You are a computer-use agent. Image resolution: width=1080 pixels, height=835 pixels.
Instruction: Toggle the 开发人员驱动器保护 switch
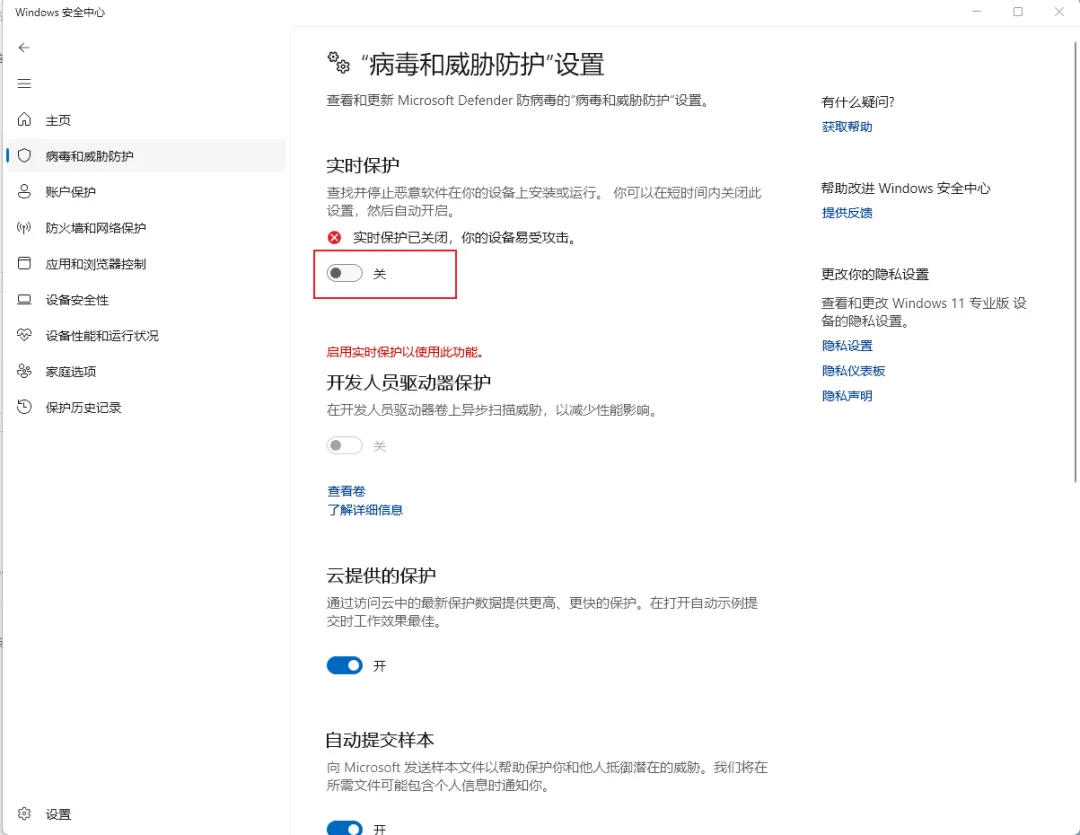tap(344, 446)
